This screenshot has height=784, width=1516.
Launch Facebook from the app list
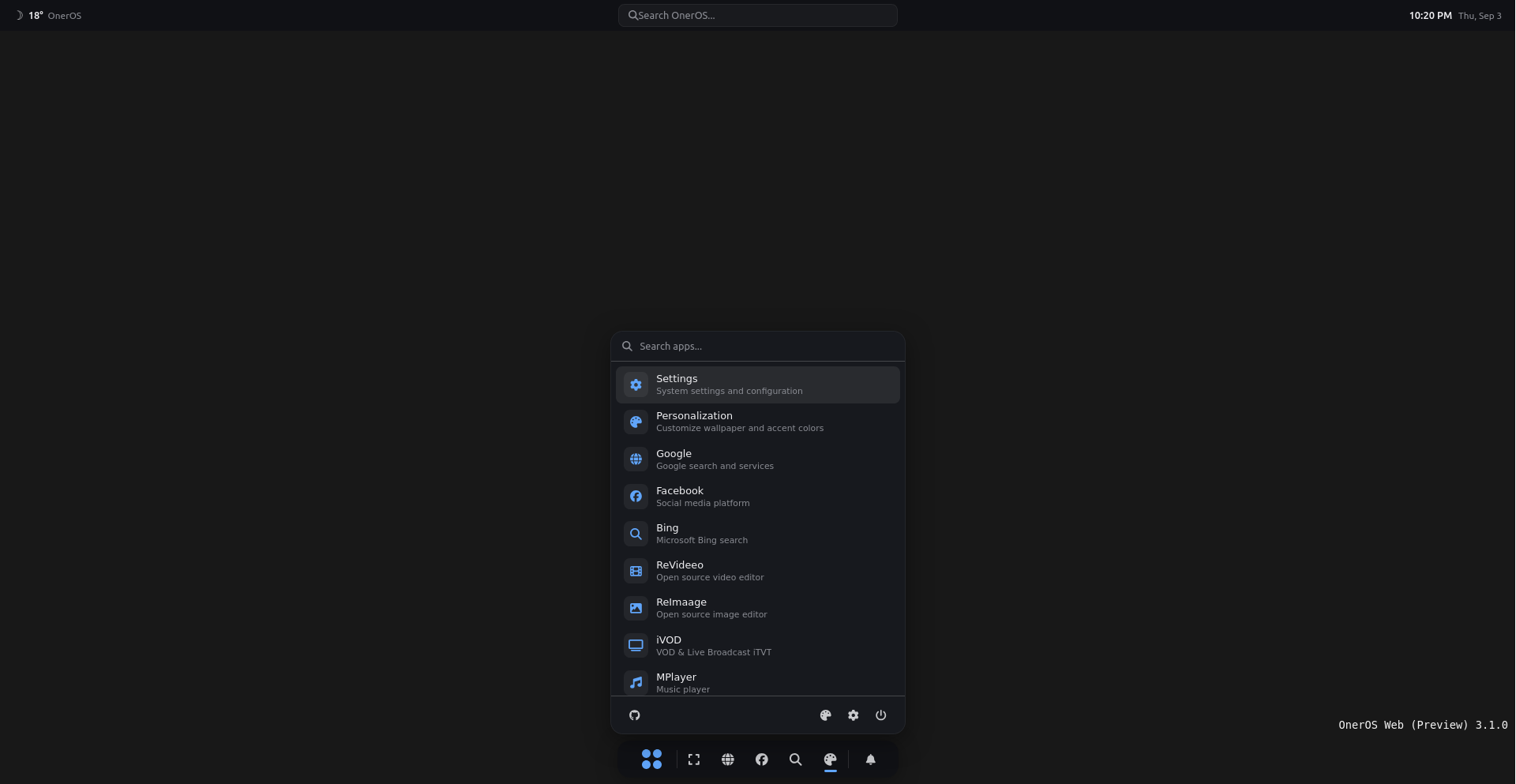click(758, 497)
